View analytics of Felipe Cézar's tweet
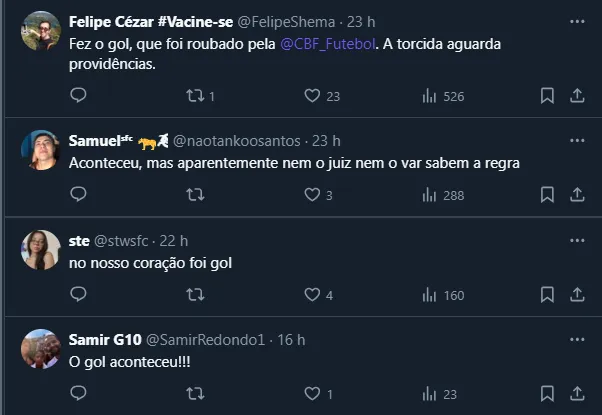The image size is (602, 415). click(430, 96)
